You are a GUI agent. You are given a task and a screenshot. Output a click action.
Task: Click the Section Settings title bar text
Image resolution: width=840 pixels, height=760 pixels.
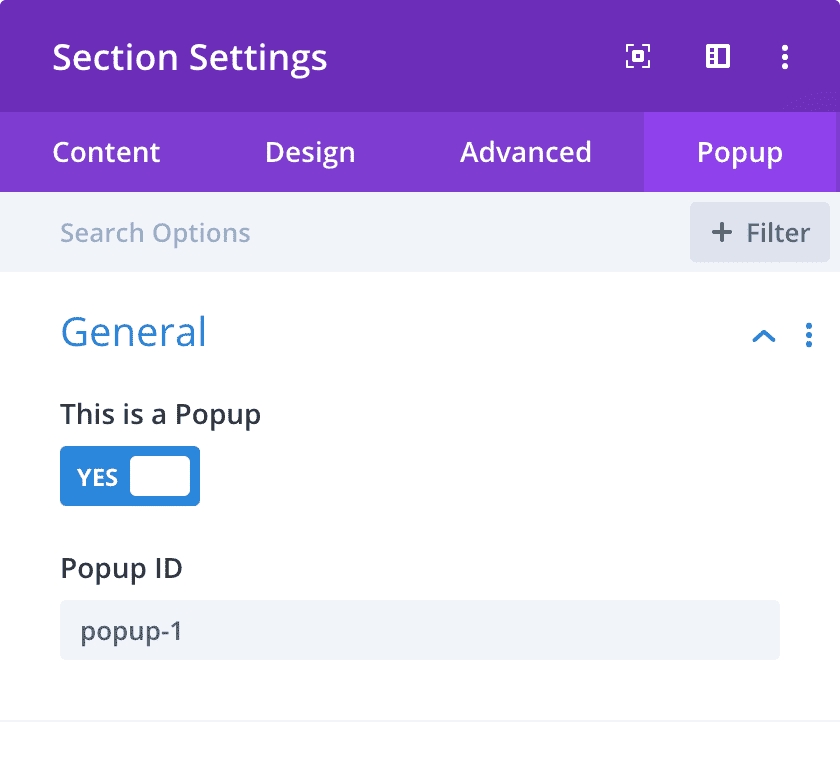point(190,57)
